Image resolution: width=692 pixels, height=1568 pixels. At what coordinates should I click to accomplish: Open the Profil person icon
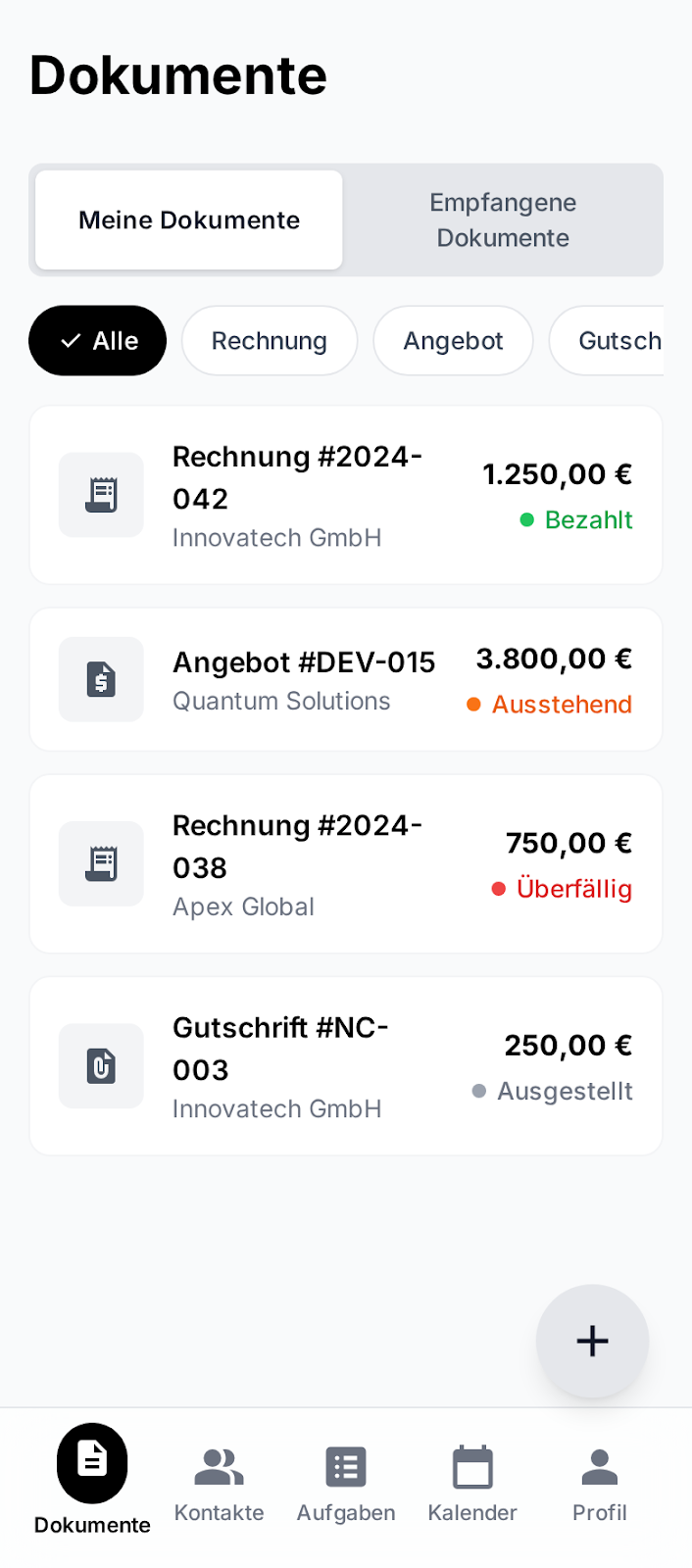click(600, 1467)
